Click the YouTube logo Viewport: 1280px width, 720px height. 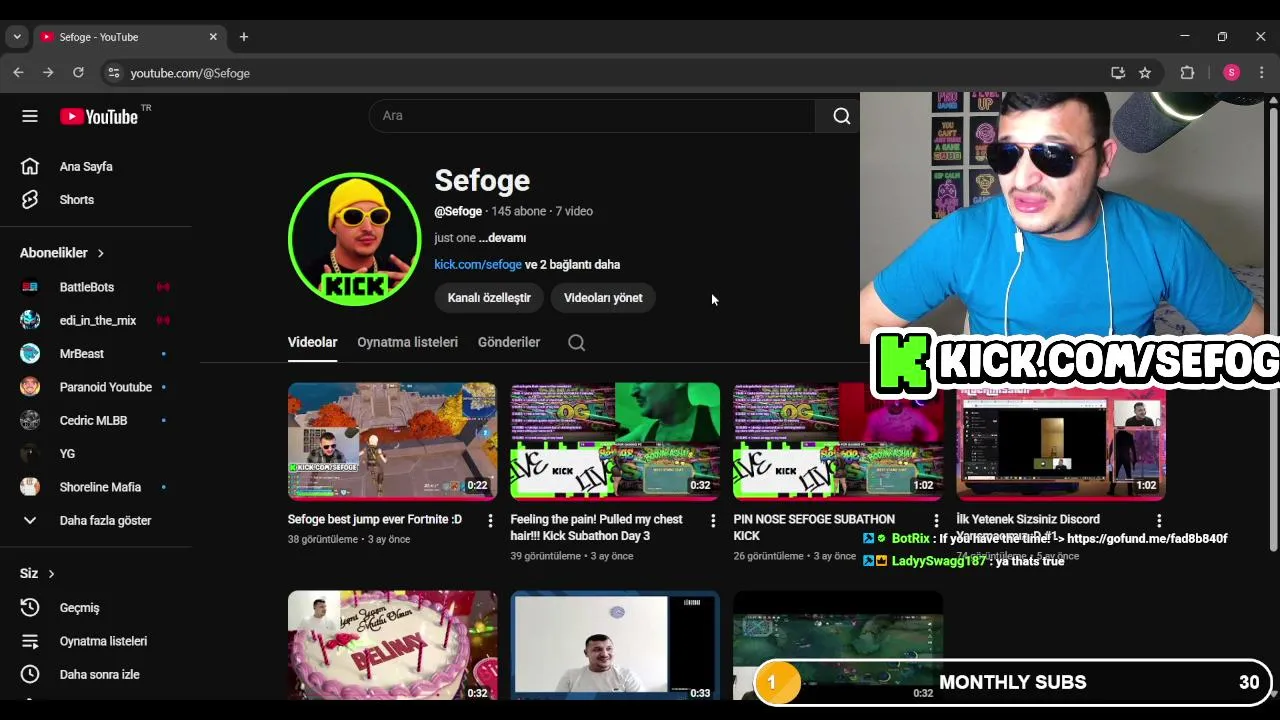(99, 116)
